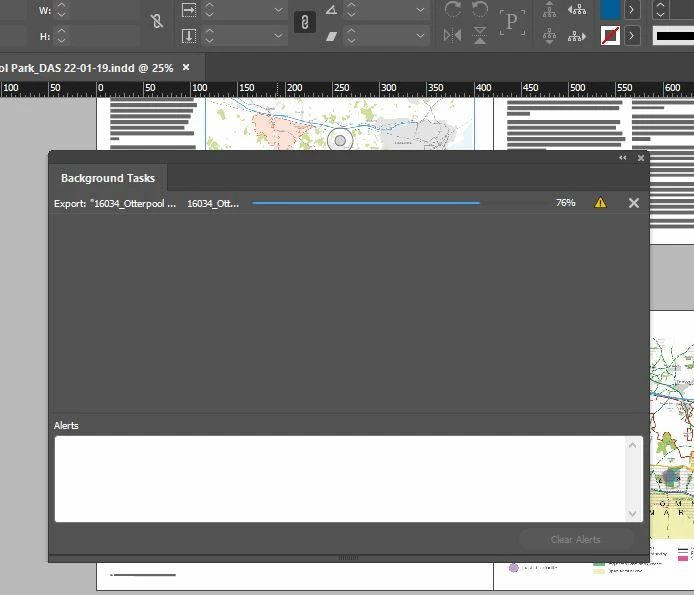Viewport: 694px width, 595px height.
Task: Adjust the Scale X stepper arrows
Action: tap(209, 10)
